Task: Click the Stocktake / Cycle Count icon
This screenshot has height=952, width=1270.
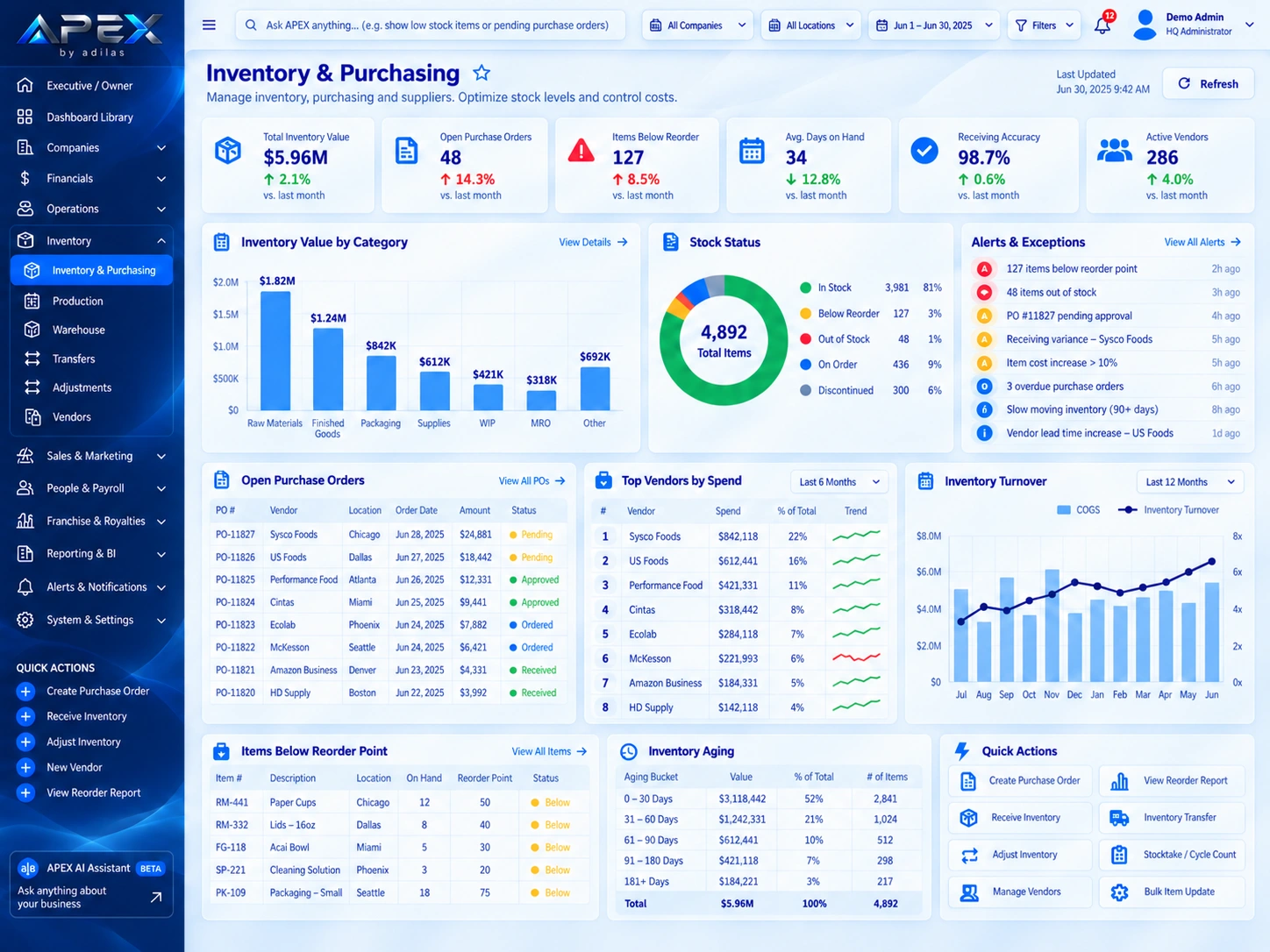Action: pyautogui.click(x=1119, y=855)
